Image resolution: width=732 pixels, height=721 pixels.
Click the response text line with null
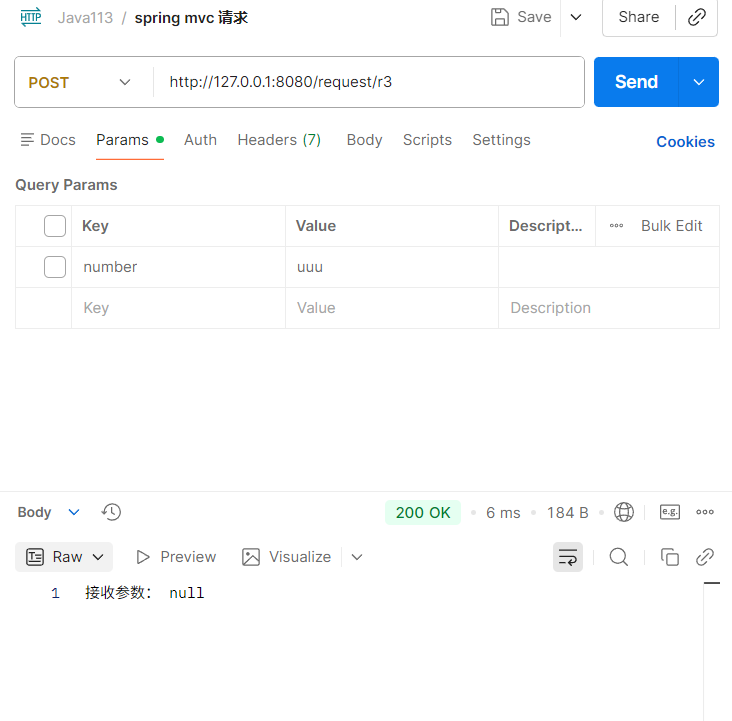pyautogui.click(x=145, y=593)
